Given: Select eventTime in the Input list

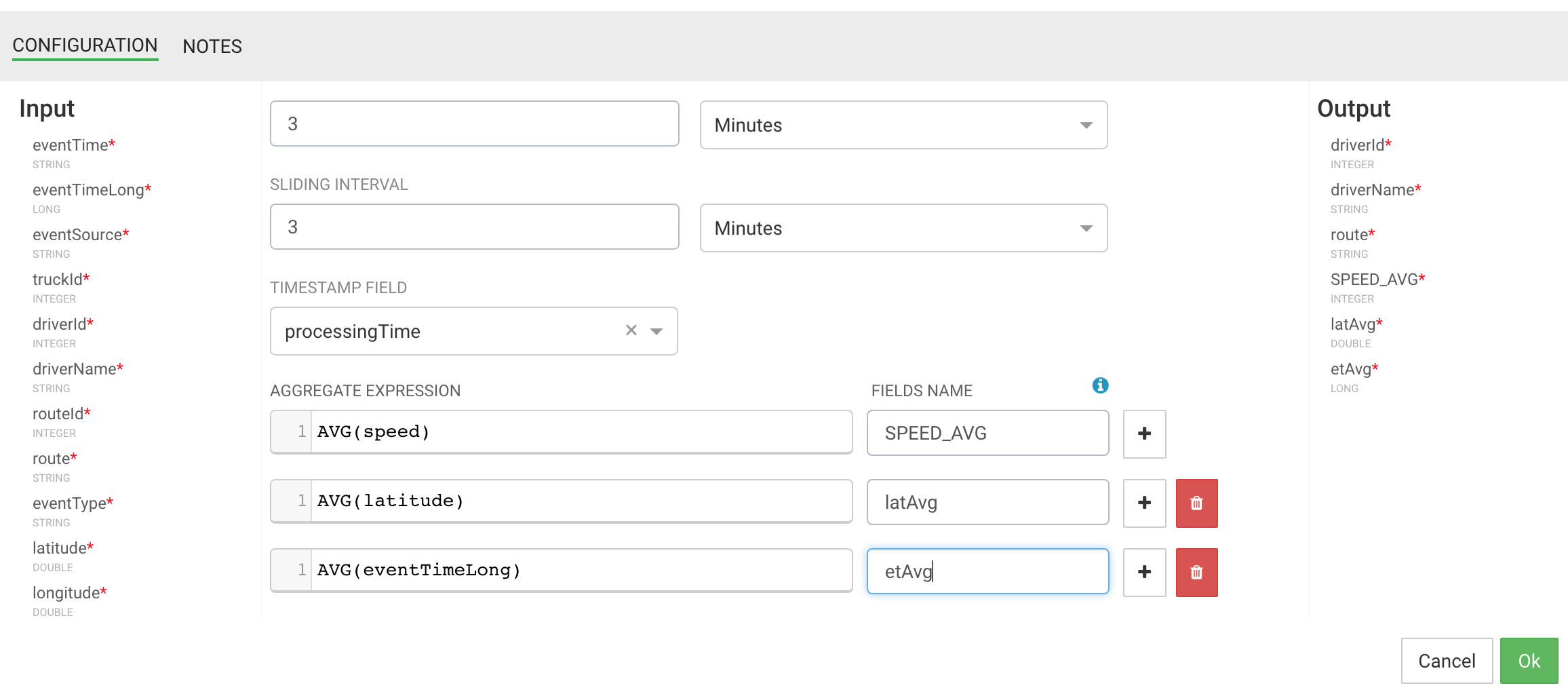Looking at the screenshot, I should (74, 145).
